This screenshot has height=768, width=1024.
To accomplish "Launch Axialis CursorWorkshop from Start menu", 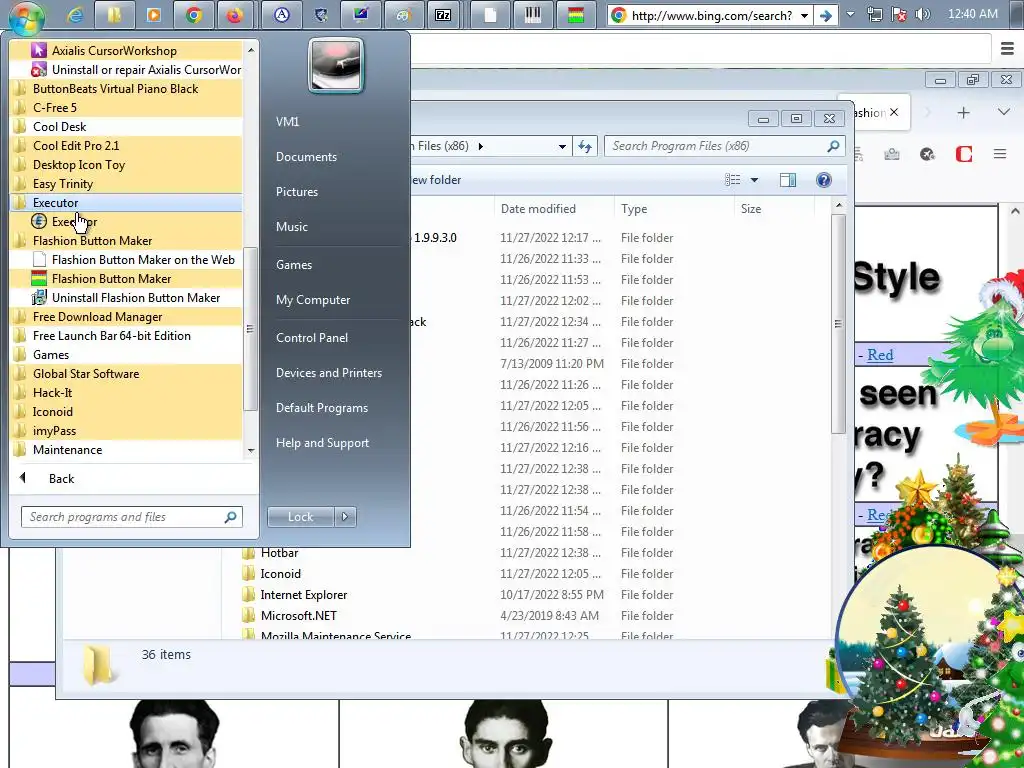I will pos(126,51).
